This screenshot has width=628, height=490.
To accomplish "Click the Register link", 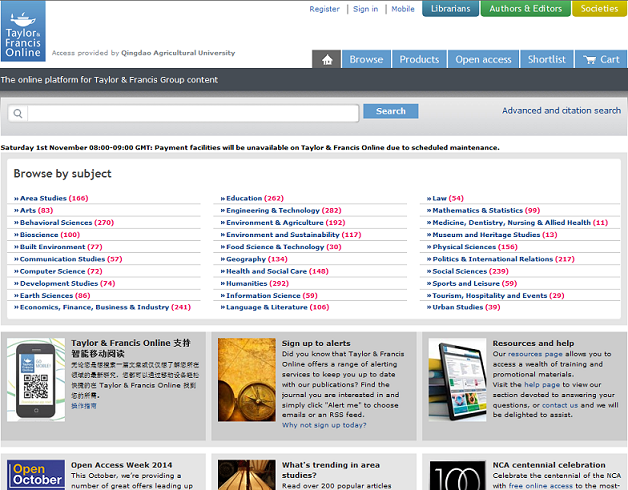I will [324, 9].
